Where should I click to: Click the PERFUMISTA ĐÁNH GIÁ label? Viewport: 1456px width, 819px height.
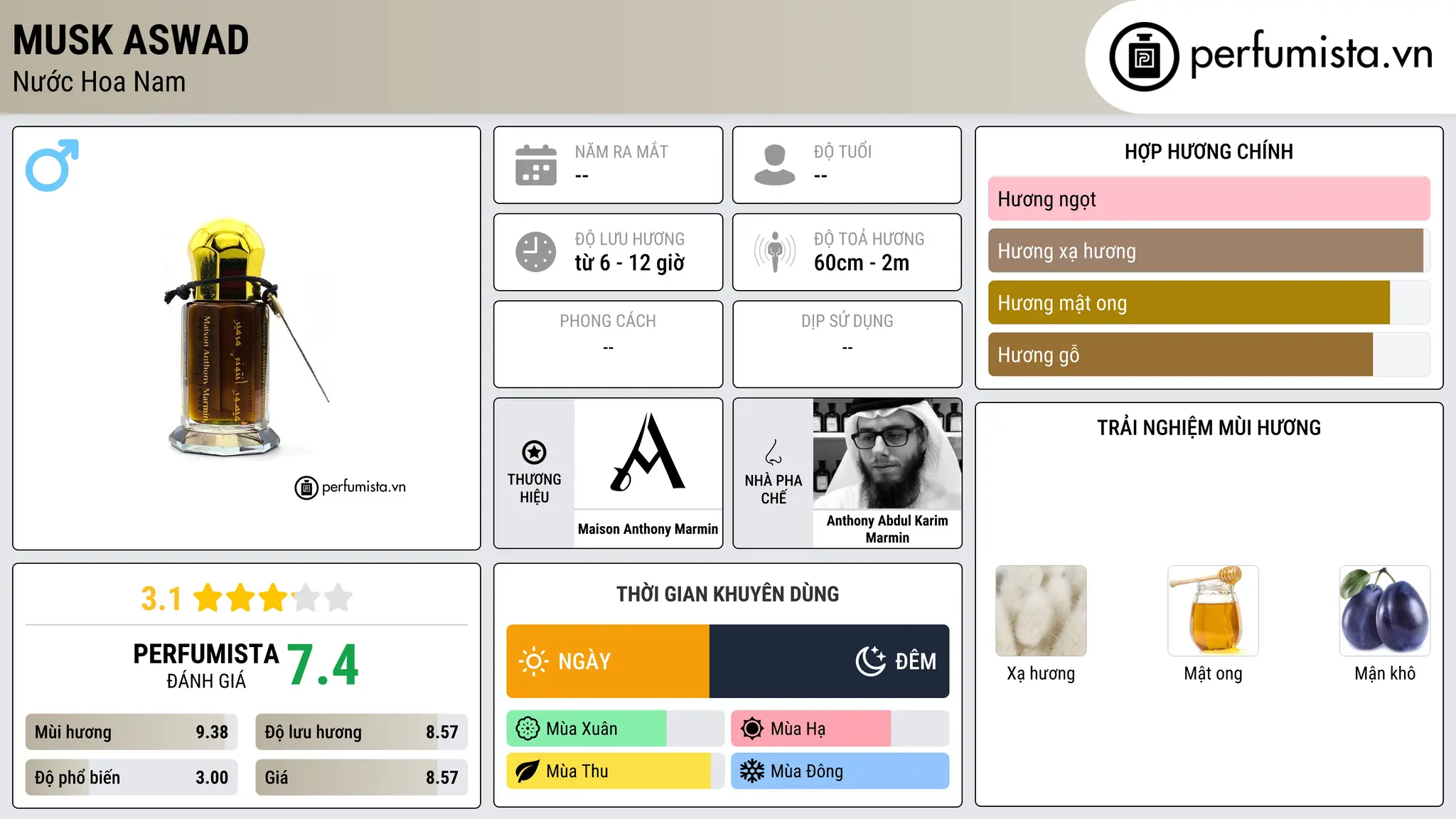[x=206, y=666]
